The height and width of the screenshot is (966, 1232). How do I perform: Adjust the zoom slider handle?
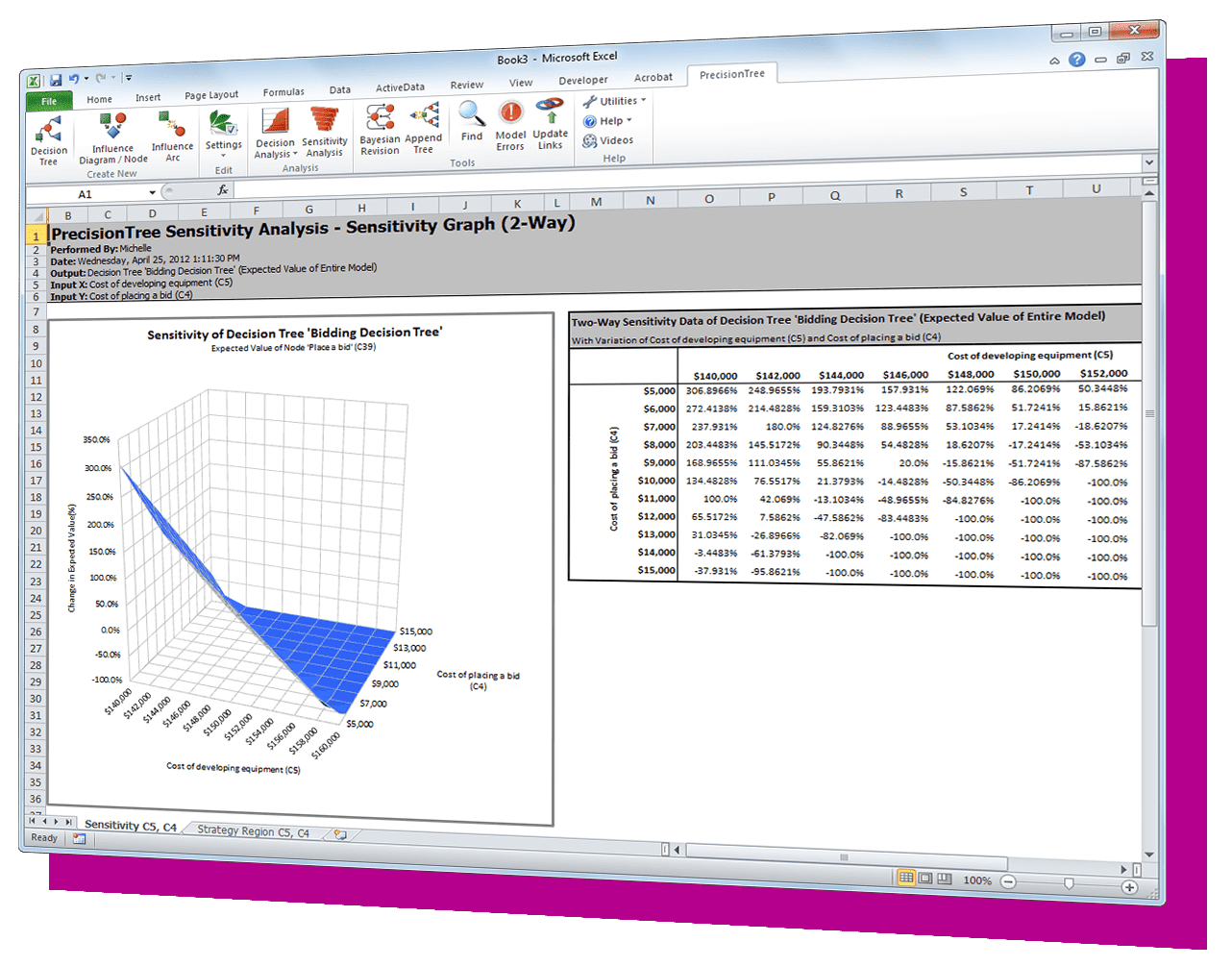coord(1070,882)
